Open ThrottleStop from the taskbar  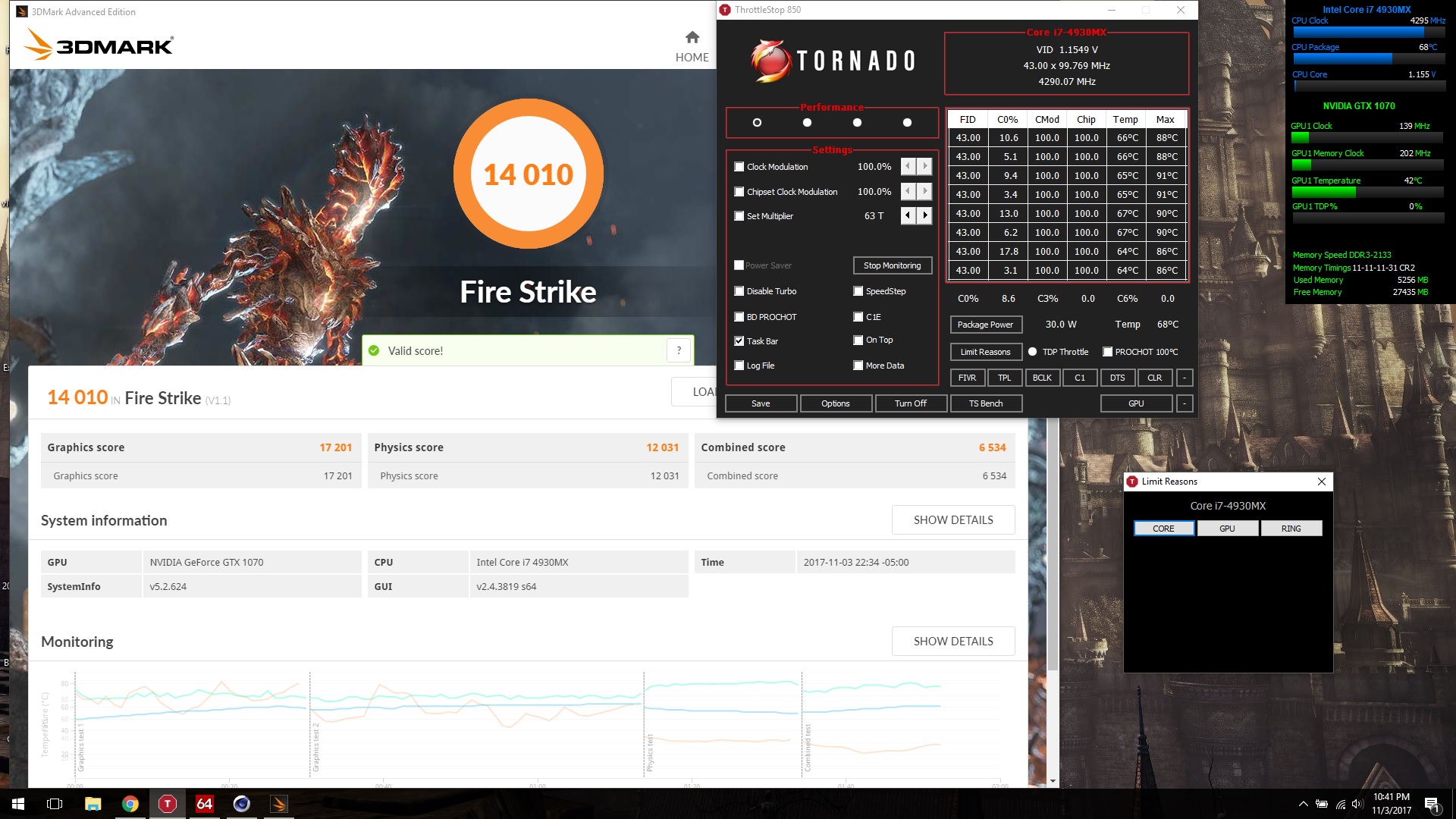pos(168,804)
